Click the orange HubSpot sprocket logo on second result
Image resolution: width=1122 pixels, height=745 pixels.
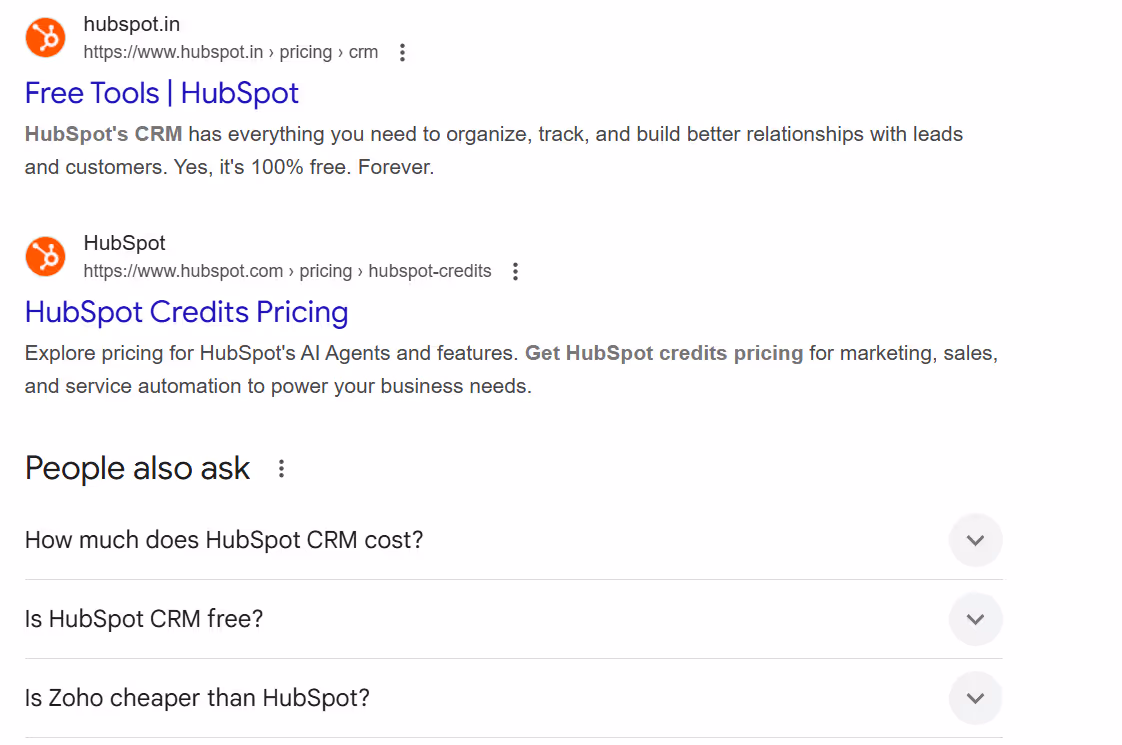(45, 256)
